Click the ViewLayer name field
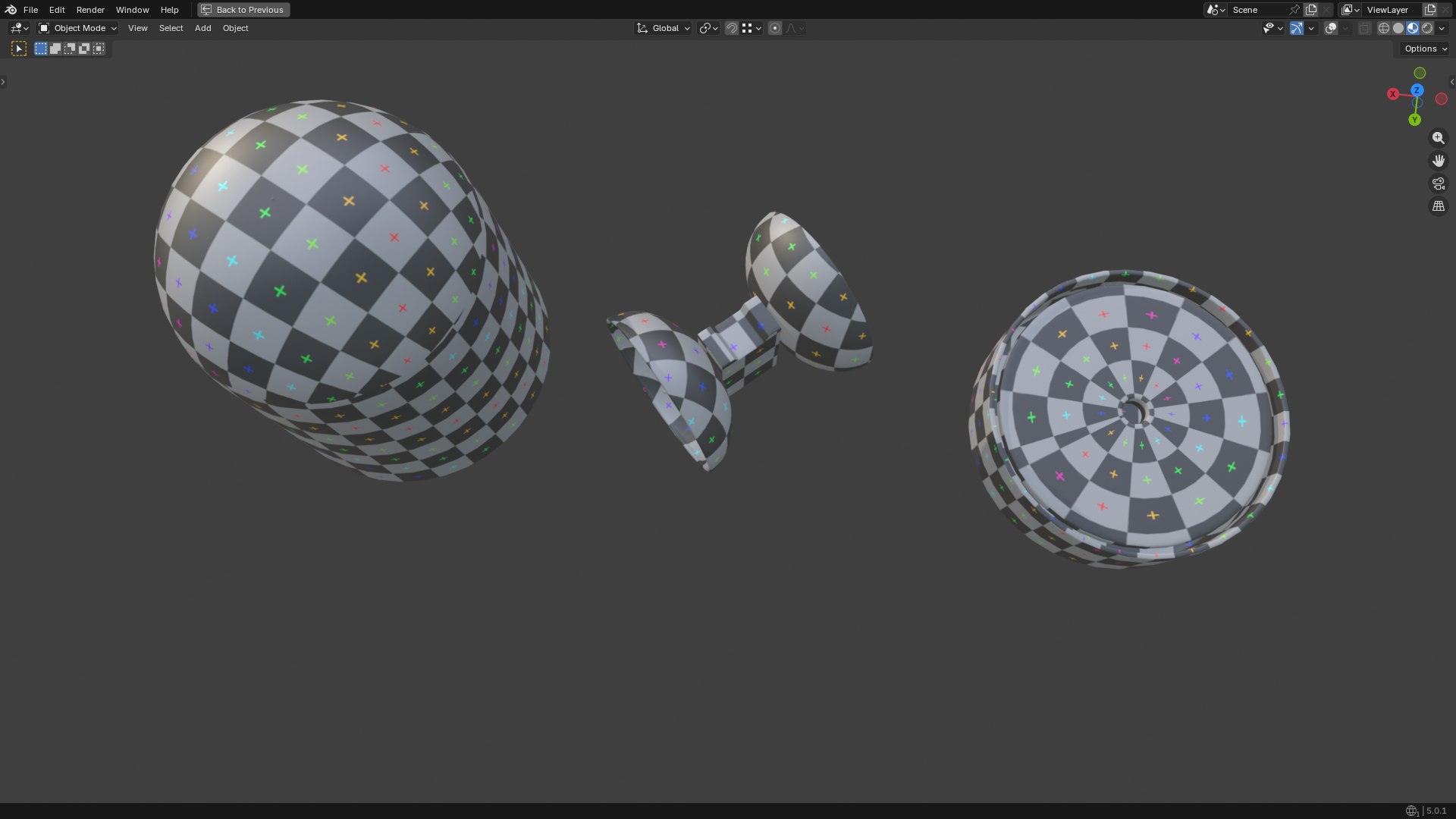The height and width of the screenshot is (819, 1456). [x=1392, y=10]
